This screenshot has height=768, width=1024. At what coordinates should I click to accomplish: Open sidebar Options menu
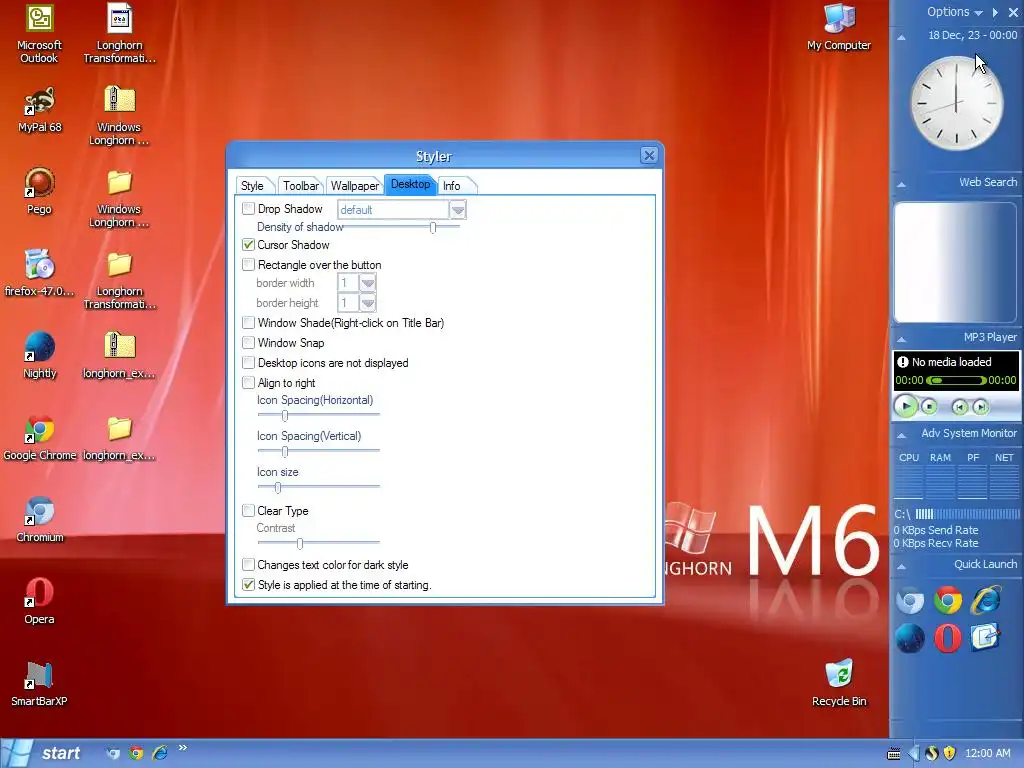955,12
